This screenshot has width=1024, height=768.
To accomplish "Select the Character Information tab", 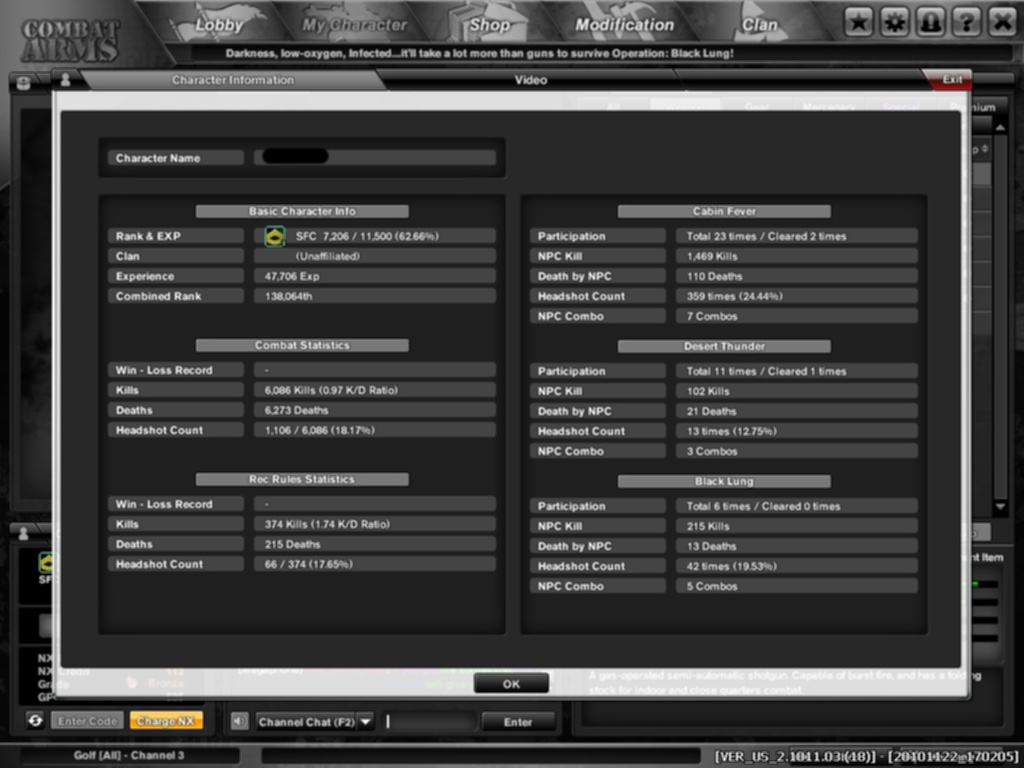I will (232, 80).
